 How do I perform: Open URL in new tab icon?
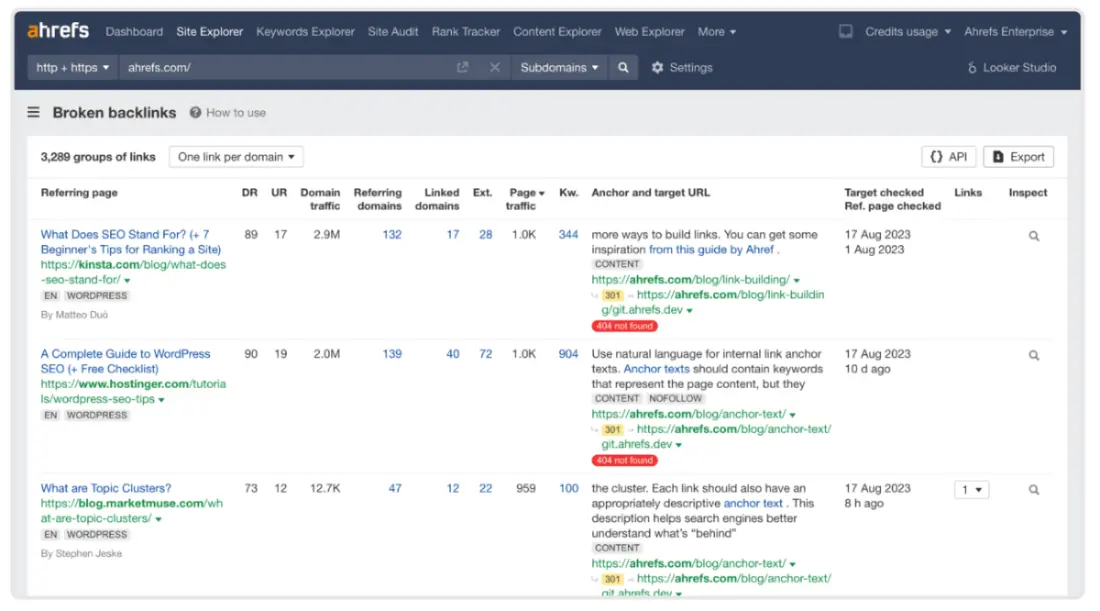462,67
